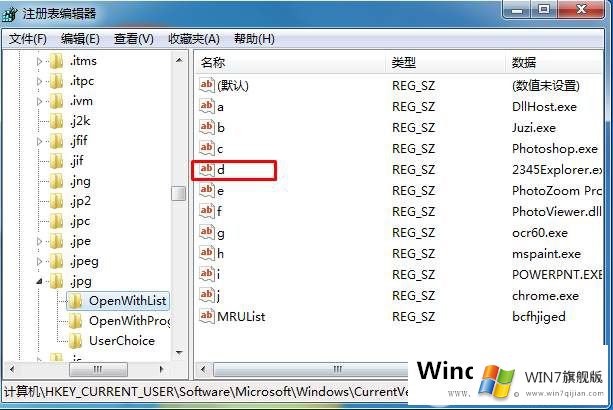Click string icon of value d

[x=206, y=170]
